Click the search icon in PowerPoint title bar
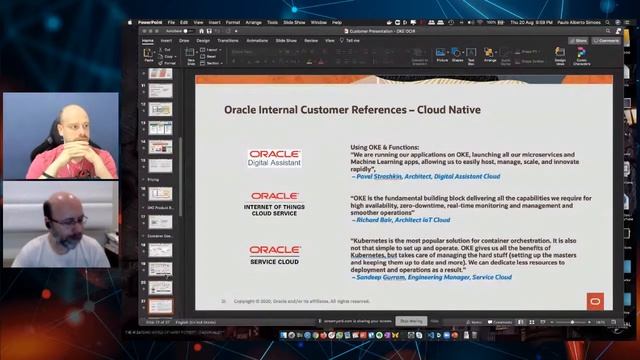 (608, 31)
